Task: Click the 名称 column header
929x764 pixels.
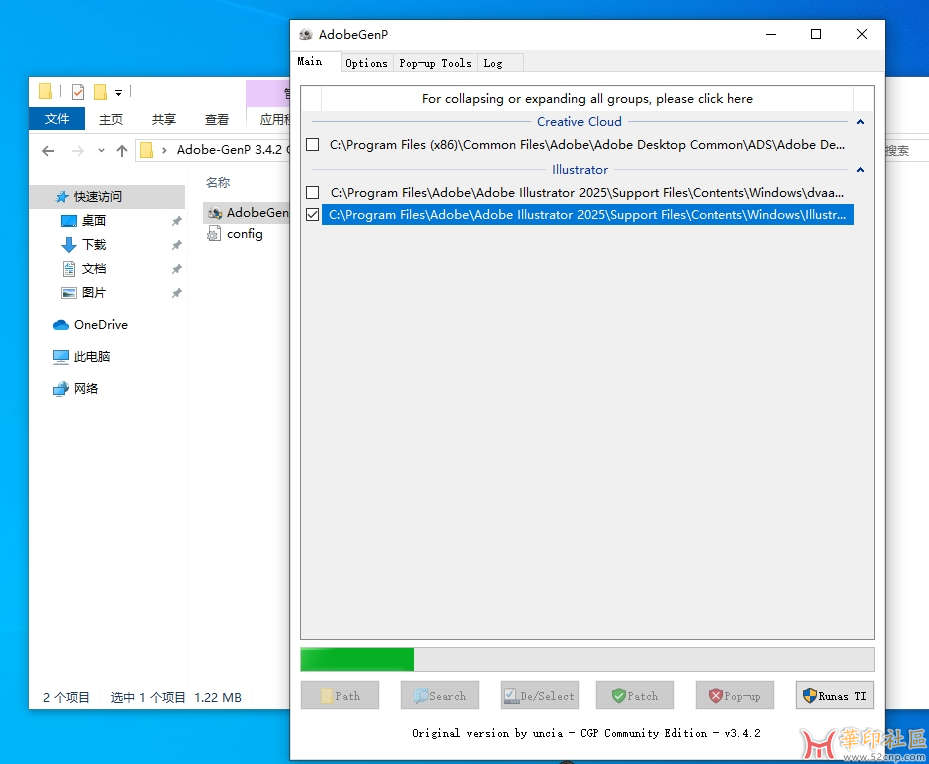Action: 217,182
